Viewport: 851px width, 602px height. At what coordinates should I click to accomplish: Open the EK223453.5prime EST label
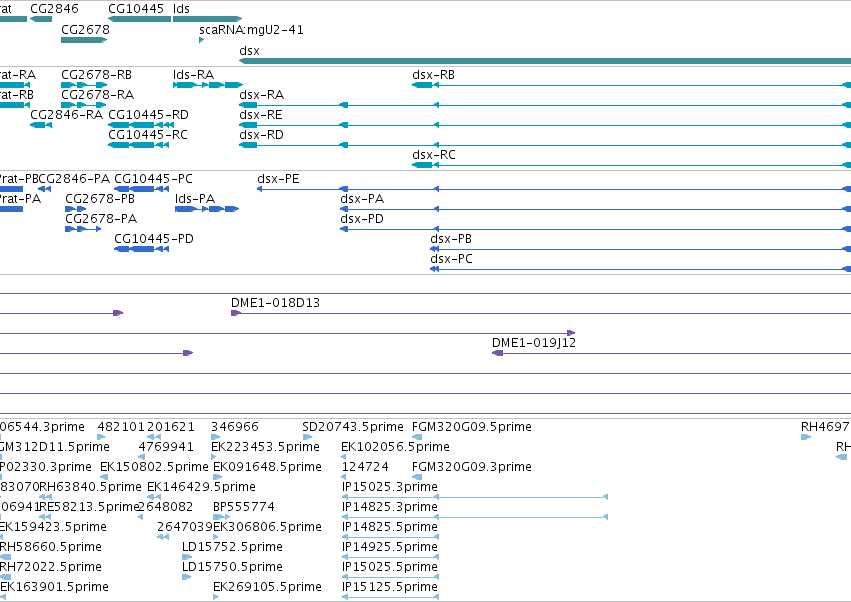[x=265, y=447]
